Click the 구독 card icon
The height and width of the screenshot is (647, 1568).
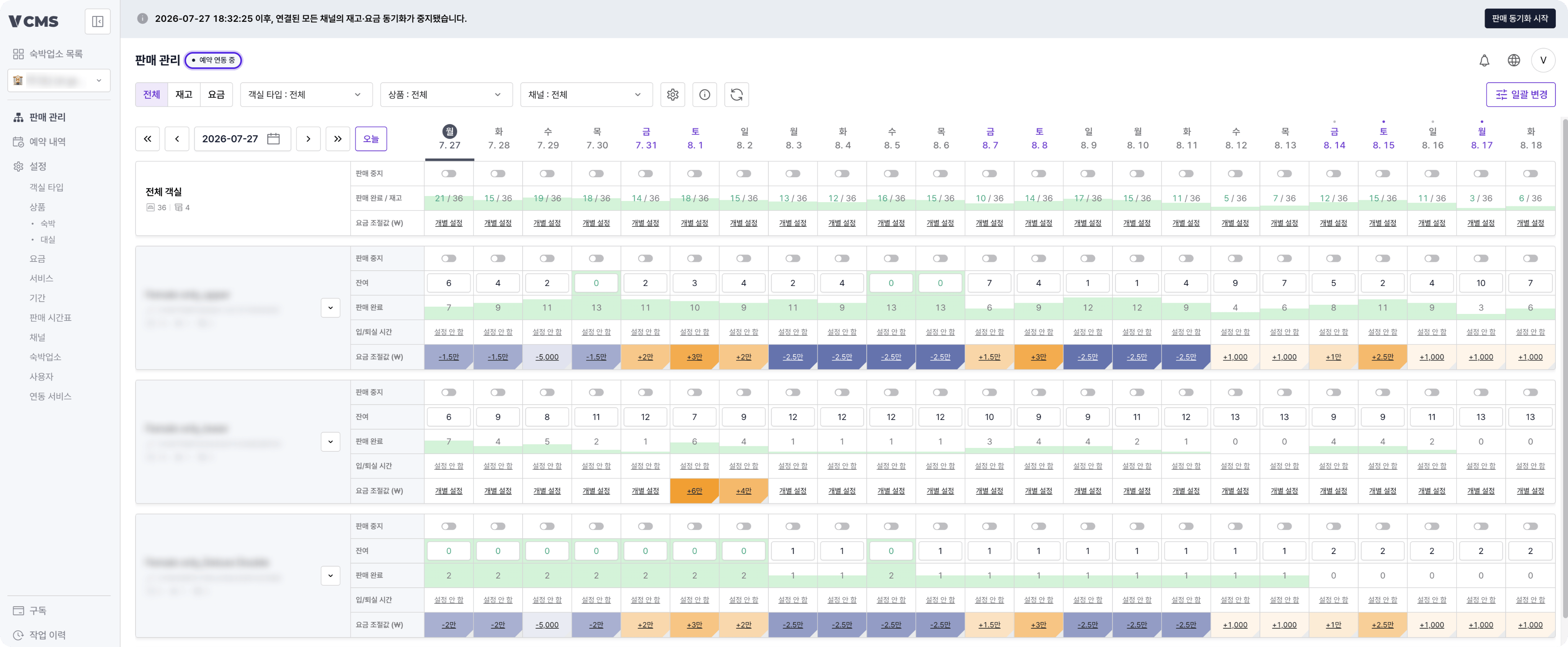pos(18,611)
